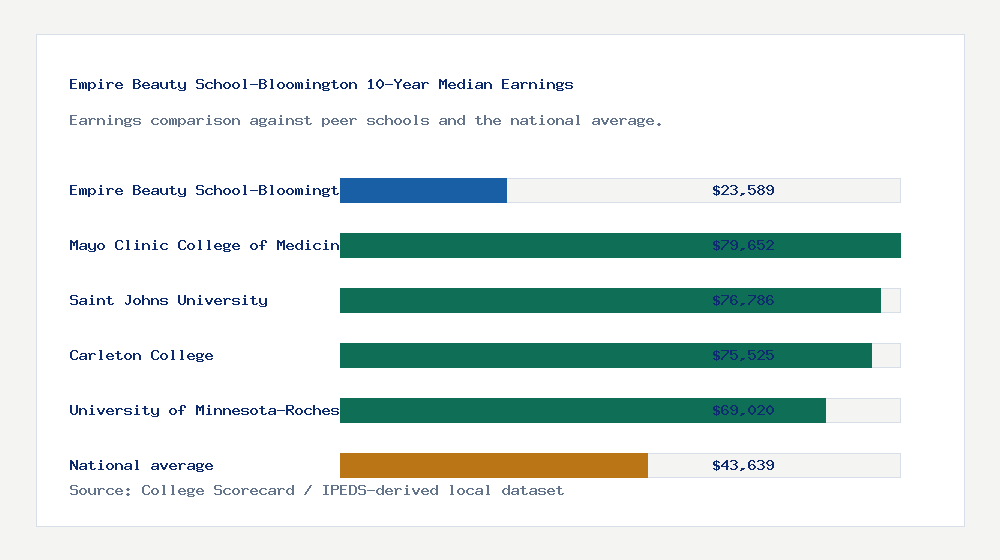Image resolution: width=1000 pixels, height=560 pixels.
Task: Click the $43,639 value label
Action: (x=743, y=466)
